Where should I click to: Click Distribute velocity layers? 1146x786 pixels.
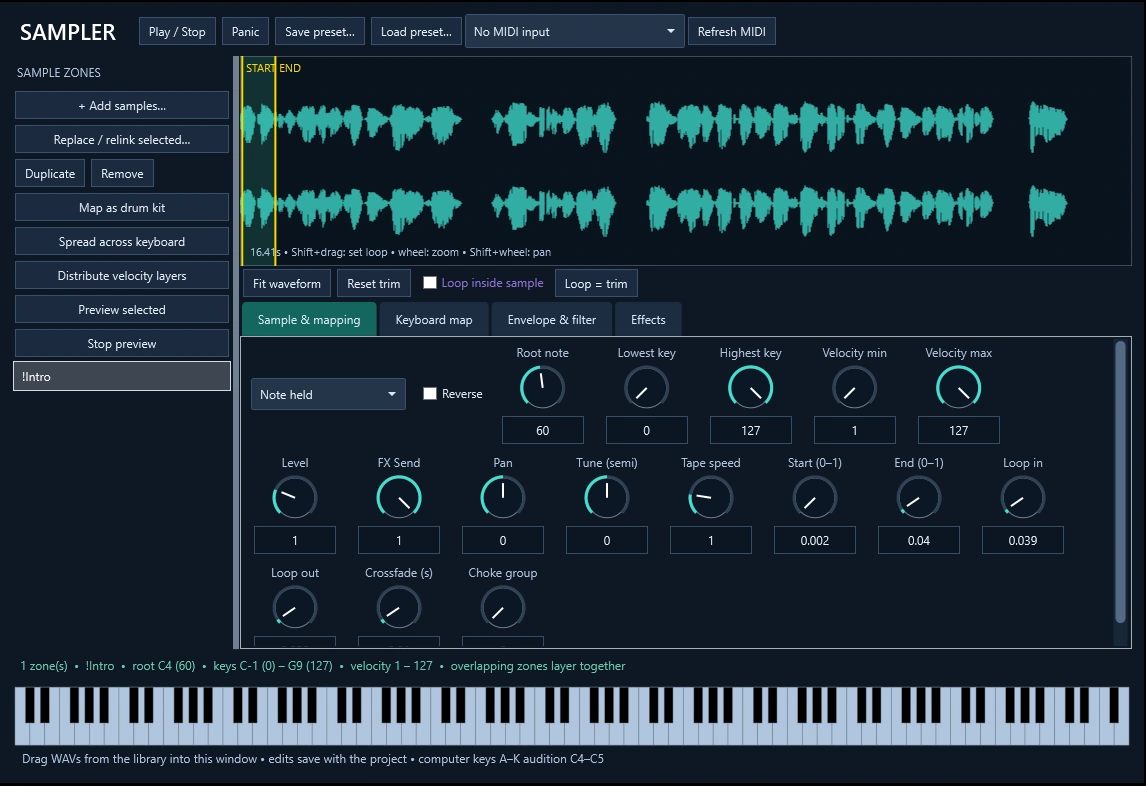tap(122, 276)
